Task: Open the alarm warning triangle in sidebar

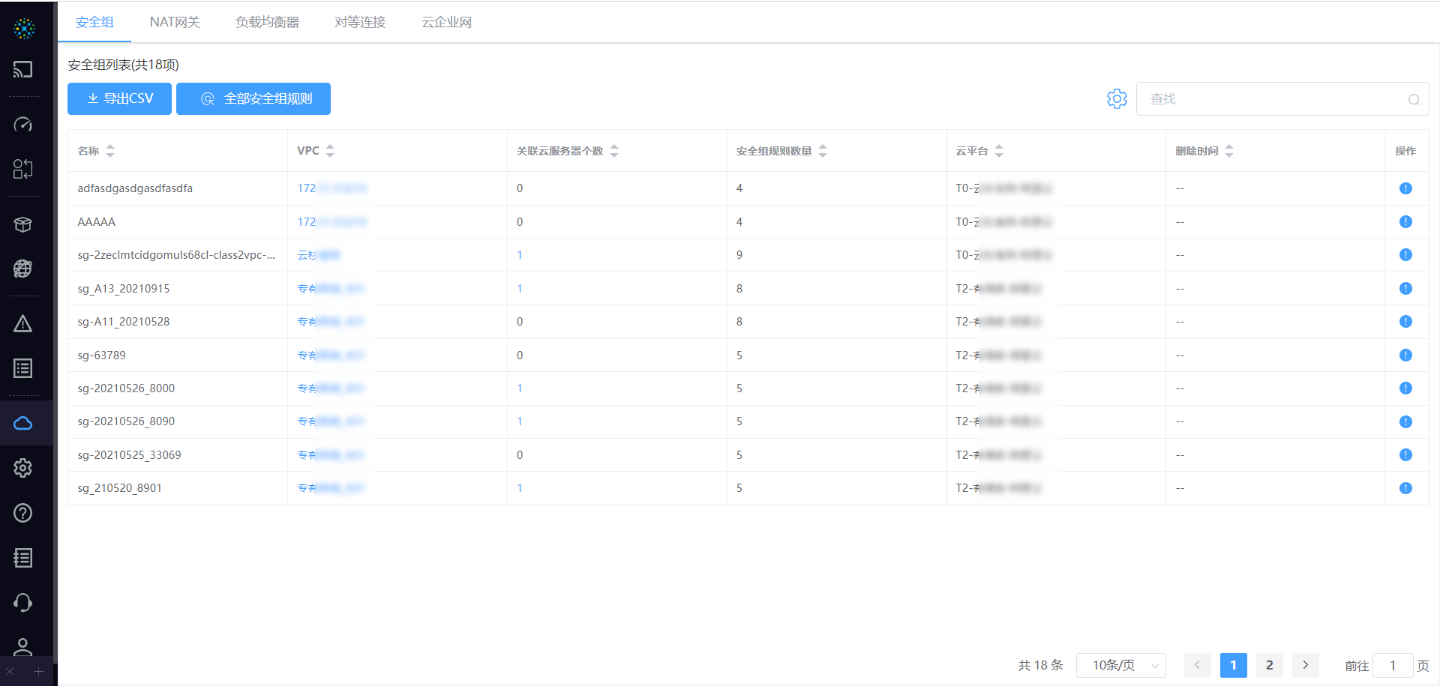Action: tap(22, 322)
